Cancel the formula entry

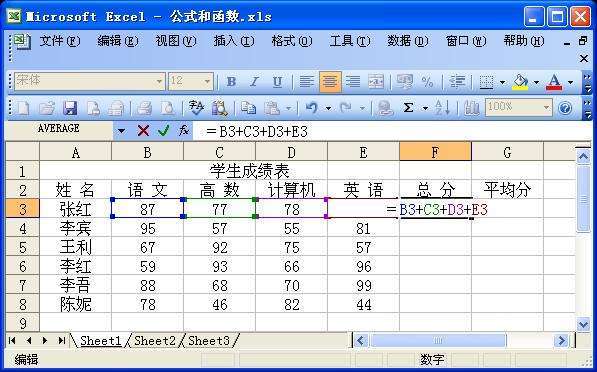pos(143,131)
